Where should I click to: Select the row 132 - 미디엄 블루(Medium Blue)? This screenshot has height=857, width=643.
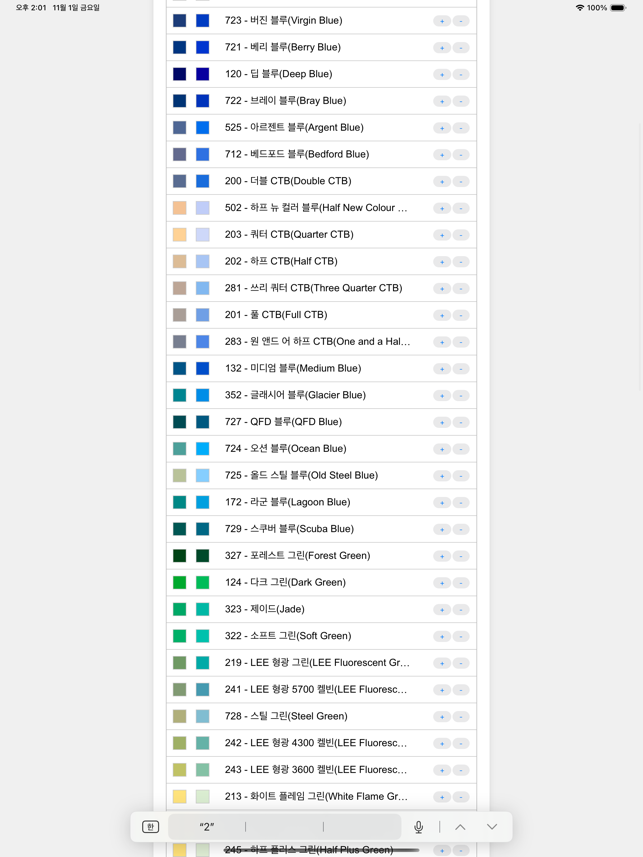click(322, 369)
